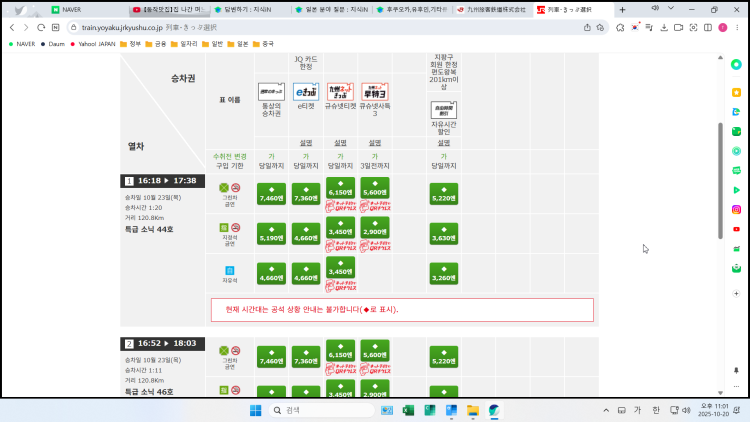
Task: Expand the system tray hidden icons chevron
Action: point(605,410)
